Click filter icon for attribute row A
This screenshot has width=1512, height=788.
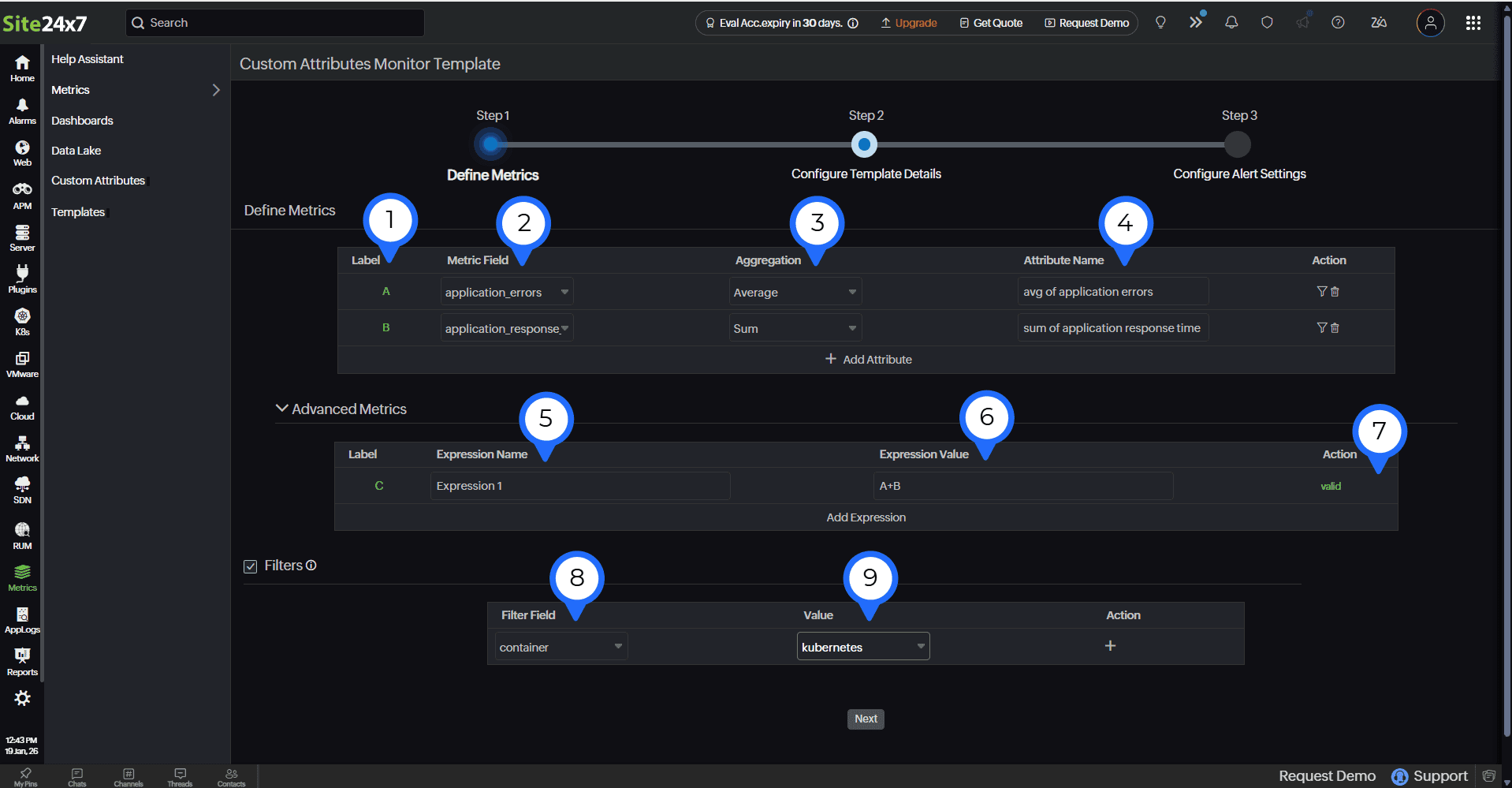point(1322,292)
